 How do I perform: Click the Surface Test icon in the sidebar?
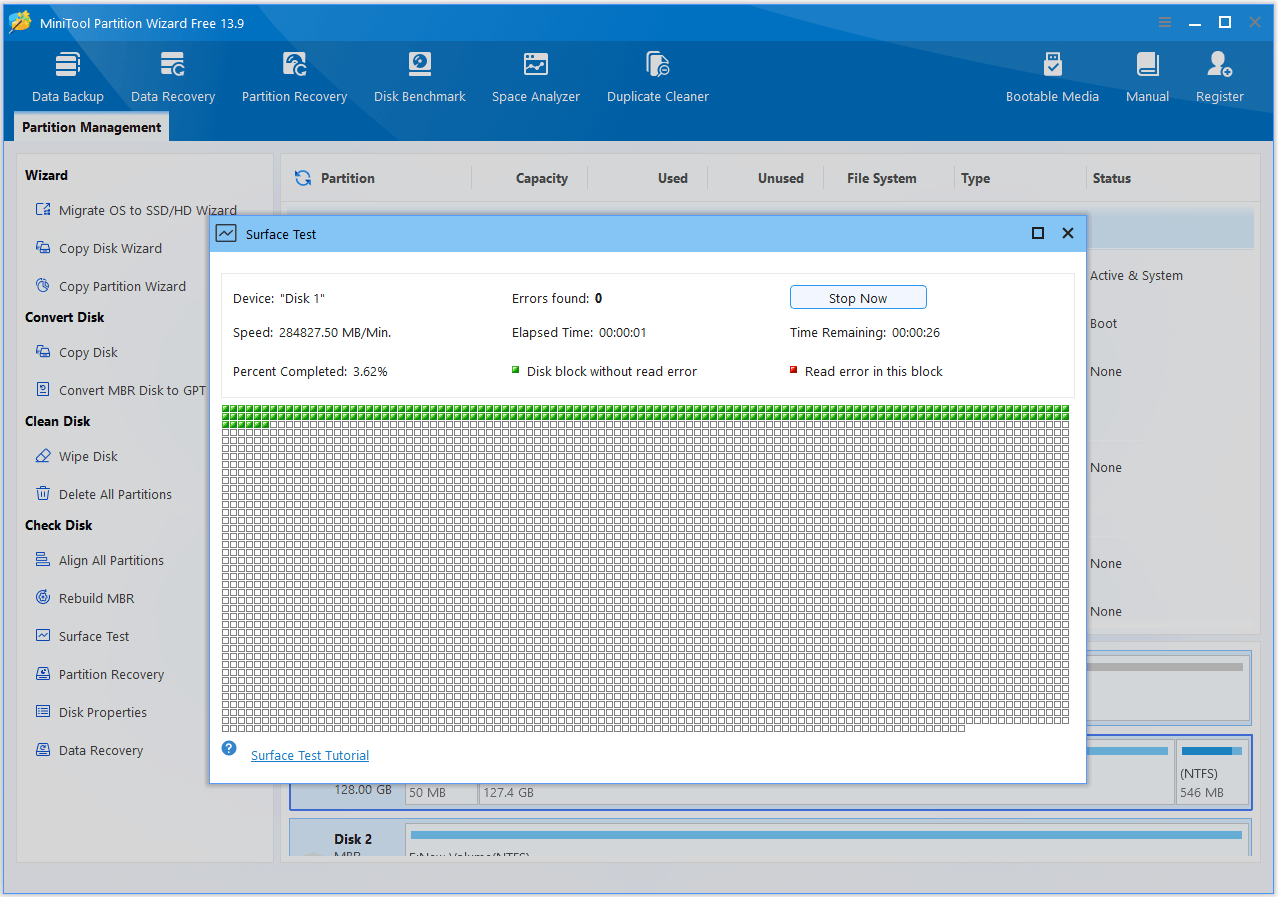(43, 636)
